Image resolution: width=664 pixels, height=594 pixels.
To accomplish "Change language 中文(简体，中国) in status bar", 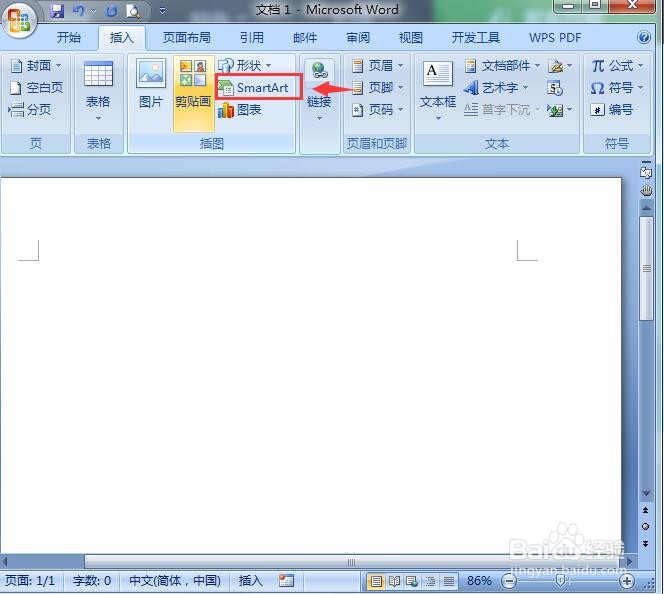I will (174, 580).
